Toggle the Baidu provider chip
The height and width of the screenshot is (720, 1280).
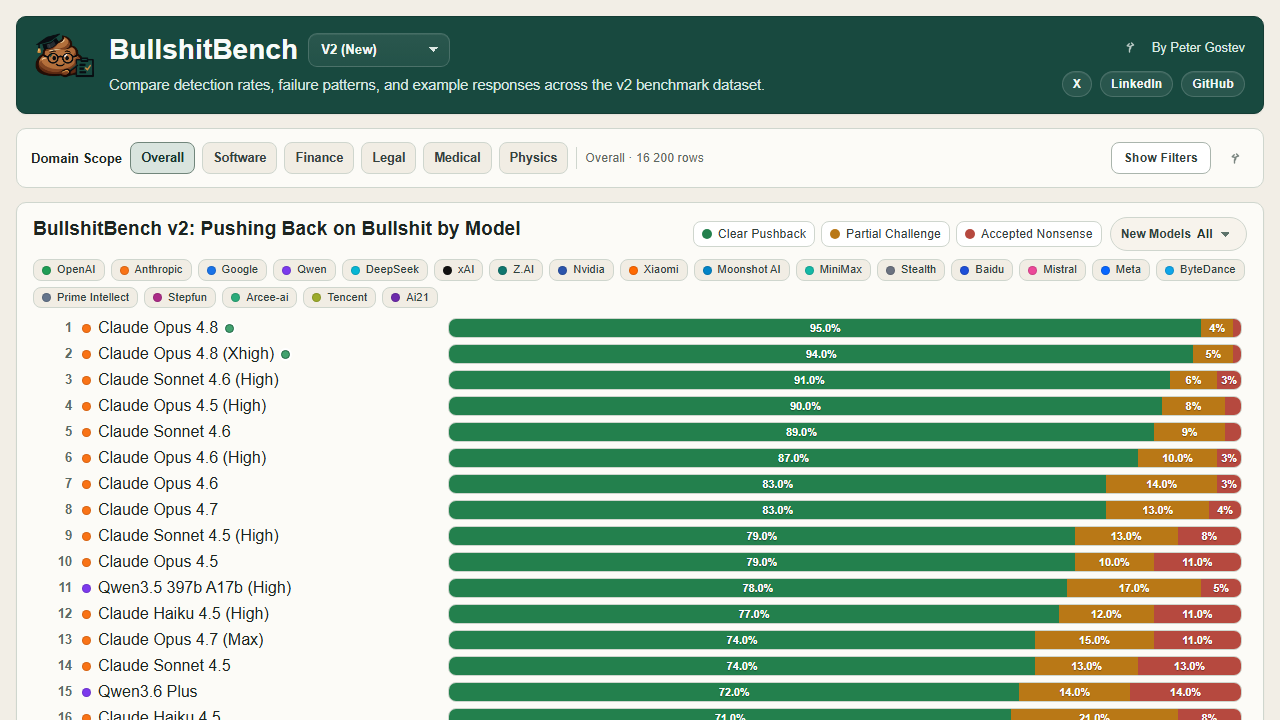(982, 270)
